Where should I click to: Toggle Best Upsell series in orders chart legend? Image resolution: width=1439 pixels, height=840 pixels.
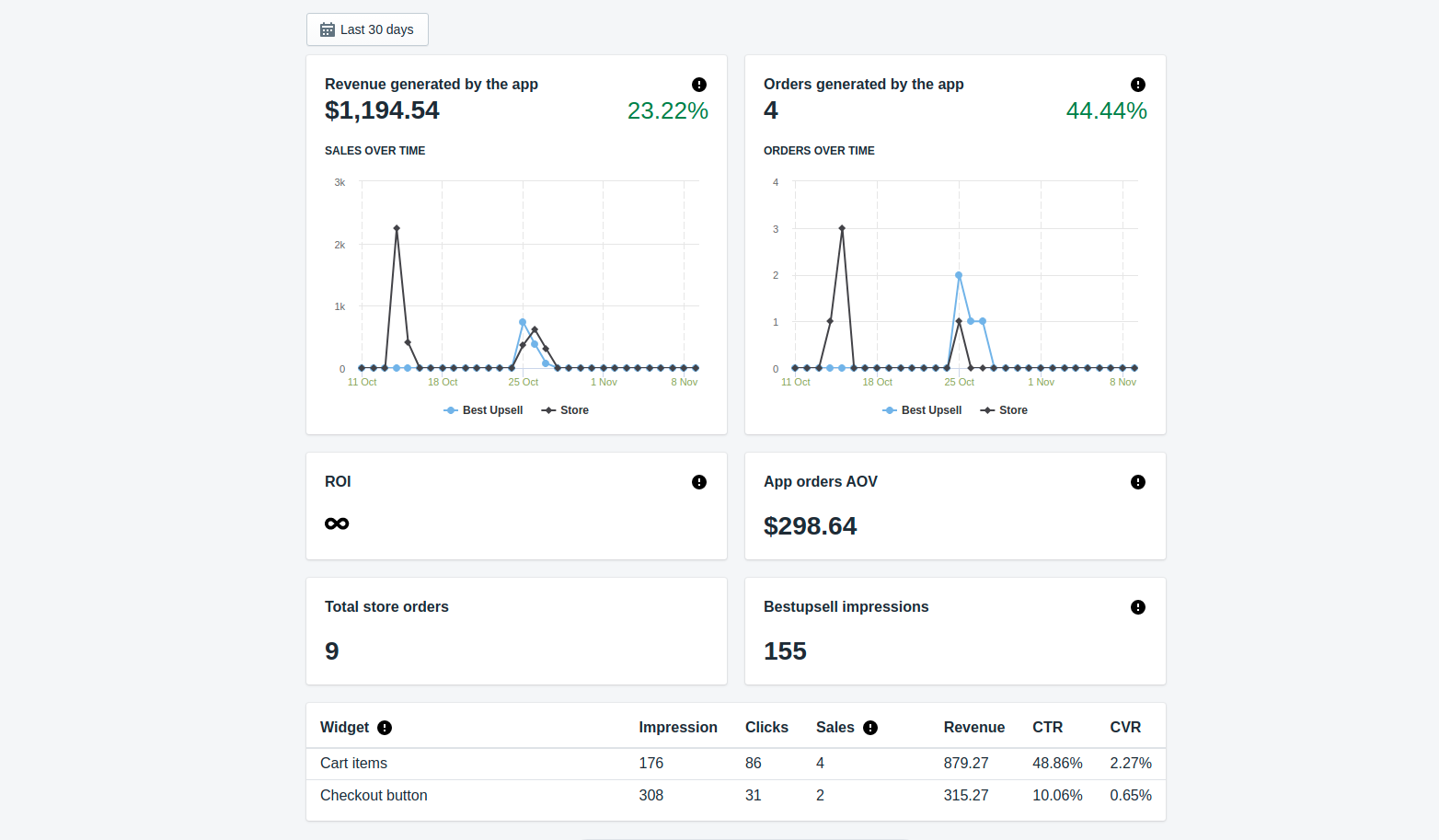[922, 410]
